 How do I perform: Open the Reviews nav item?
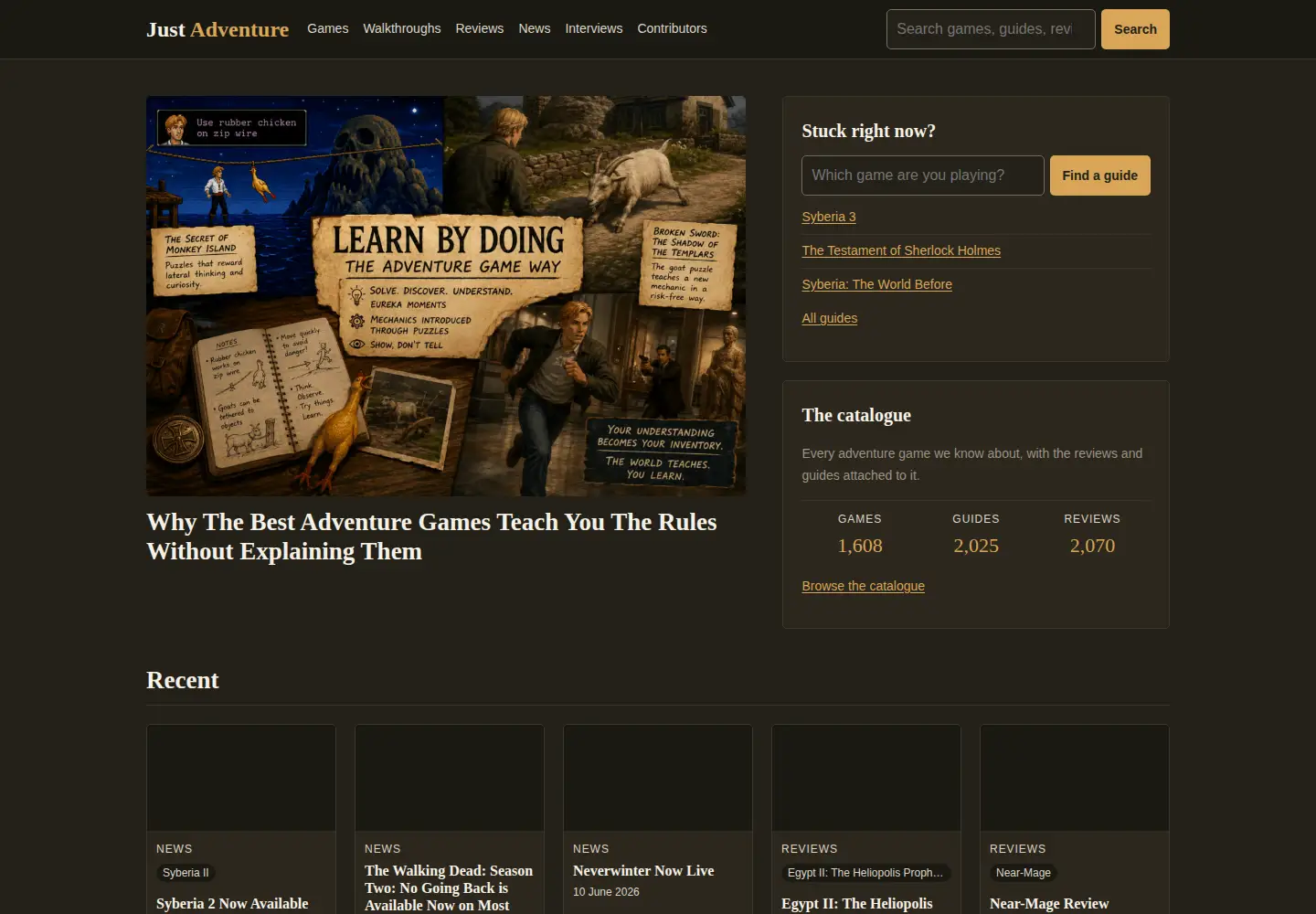[x=479, y=28]
